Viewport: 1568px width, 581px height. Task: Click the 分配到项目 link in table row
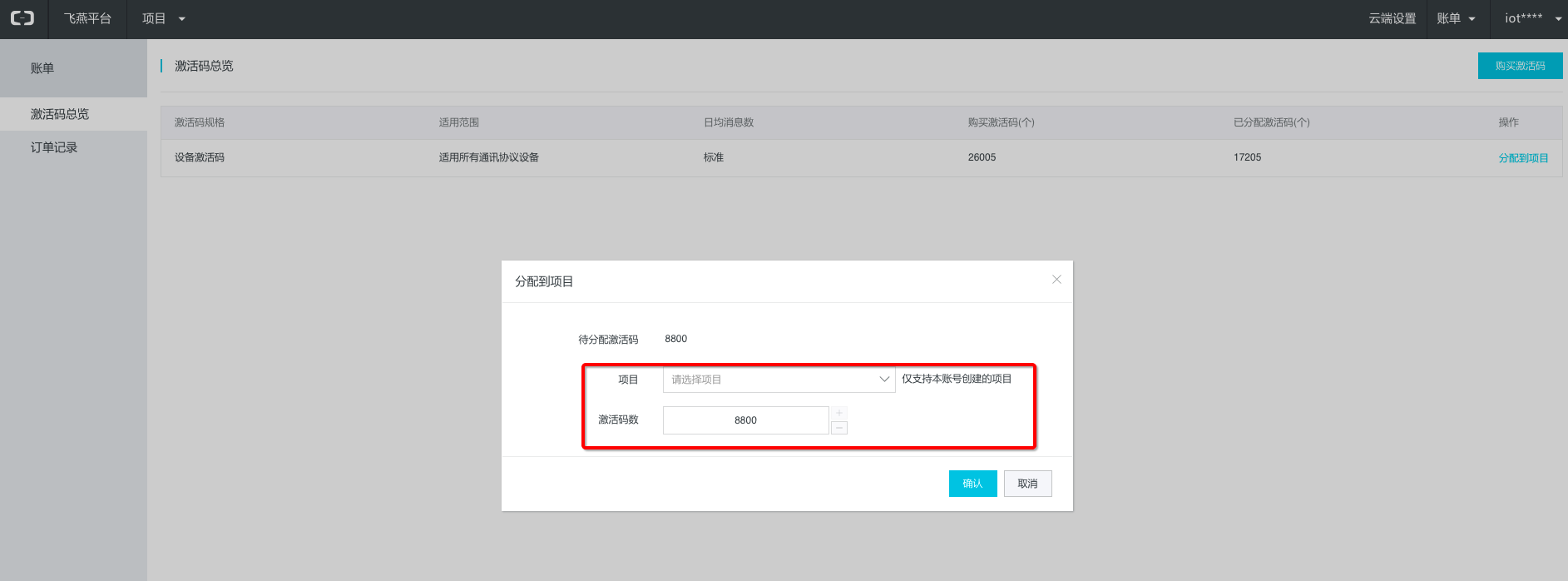click(x=1523, y=158)
